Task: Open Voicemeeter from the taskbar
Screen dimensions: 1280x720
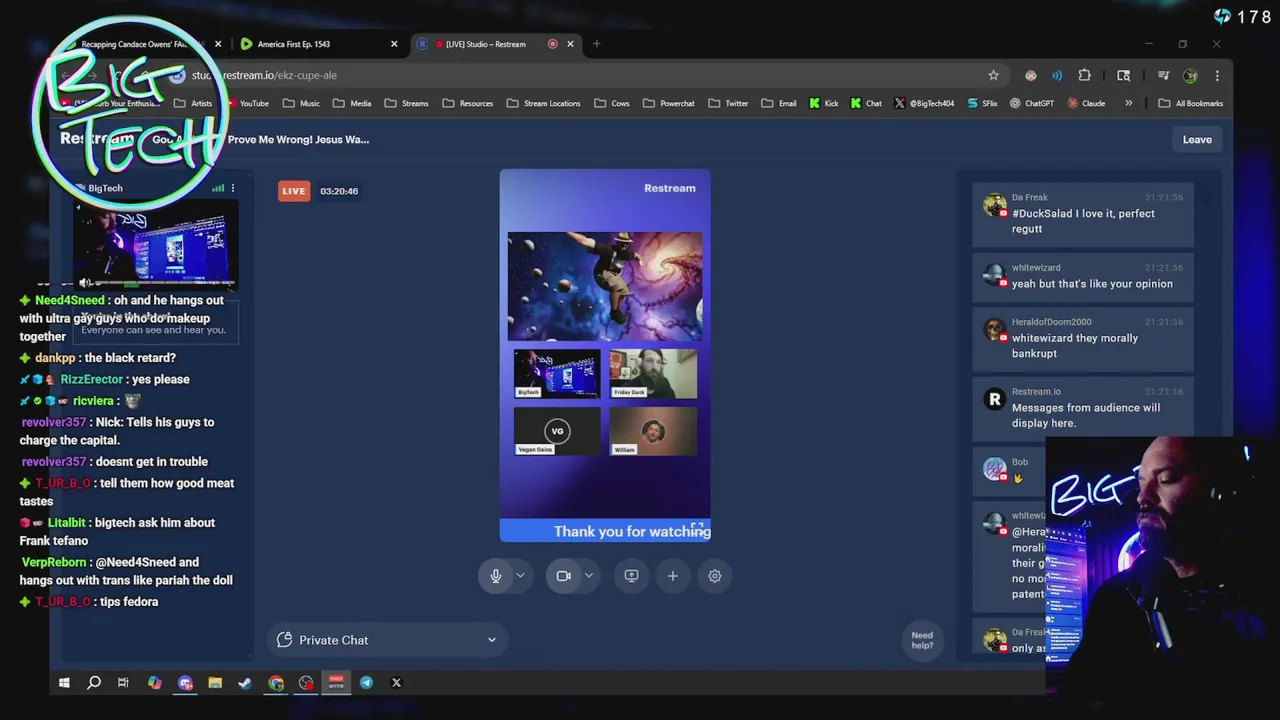Action: [x=336, y=683]
